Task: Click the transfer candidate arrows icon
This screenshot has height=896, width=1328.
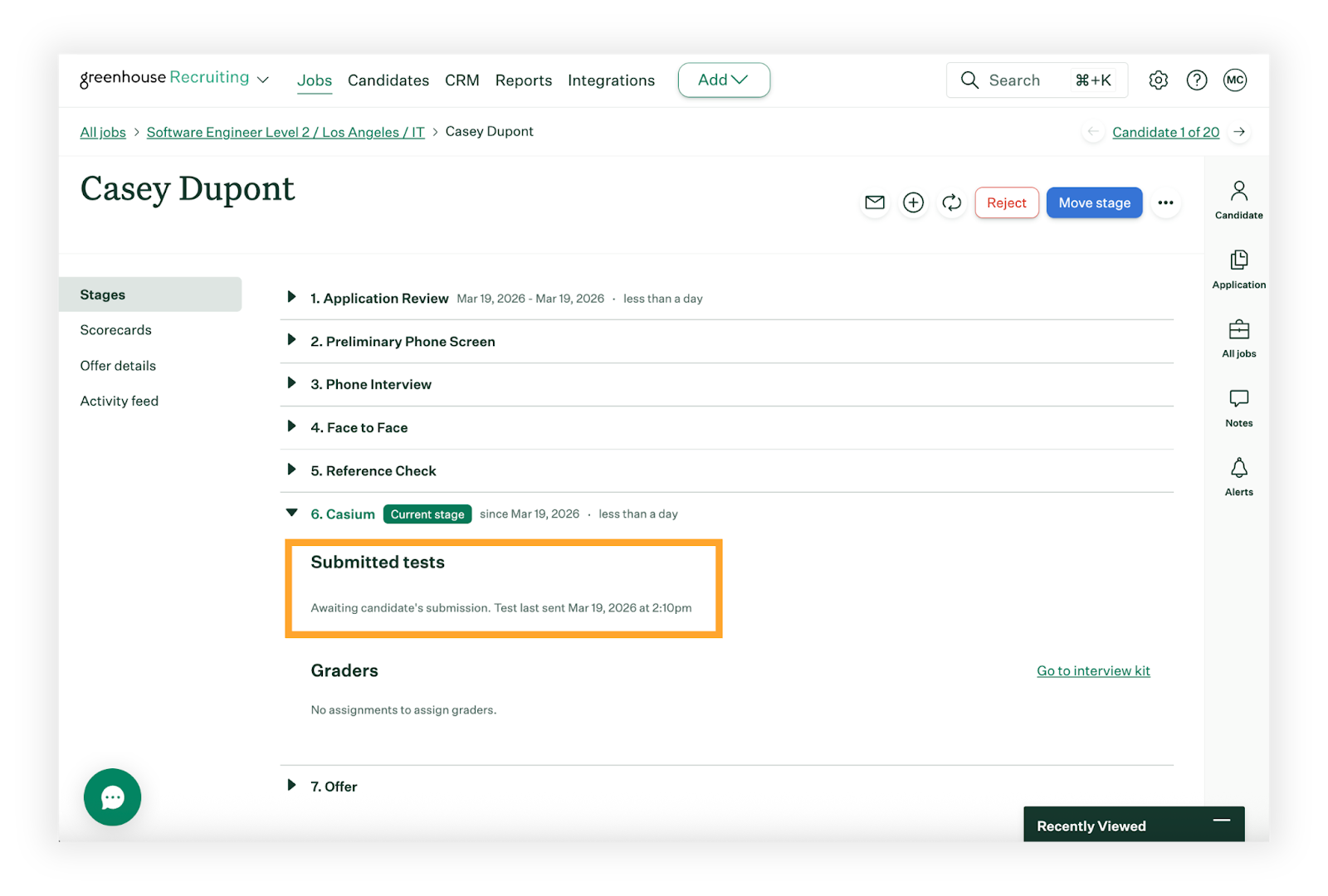Action: coord(951,202)
